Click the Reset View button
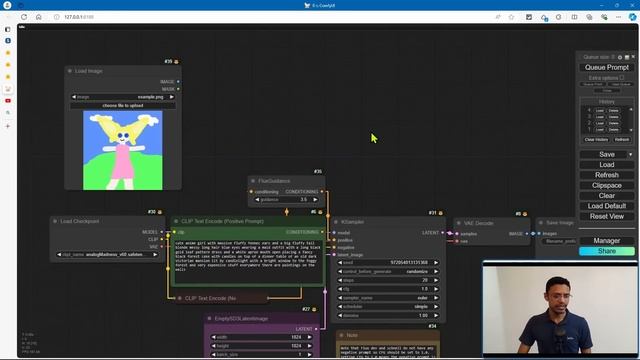The height and width of the screenshot is (360, 640). 607,216
